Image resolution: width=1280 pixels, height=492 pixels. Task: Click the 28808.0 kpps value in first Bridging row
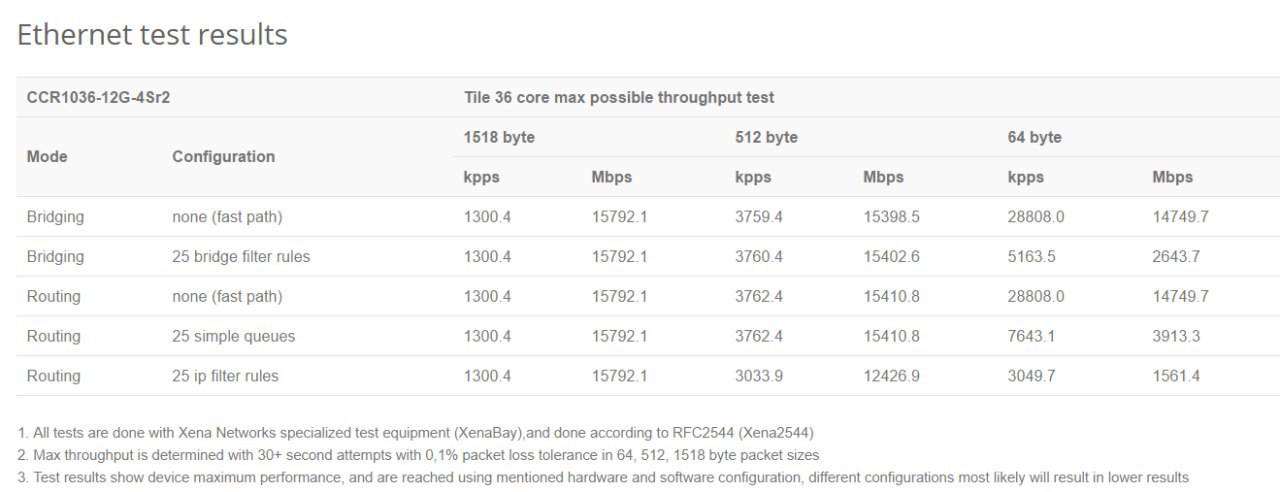click(x=1035, y=217)
